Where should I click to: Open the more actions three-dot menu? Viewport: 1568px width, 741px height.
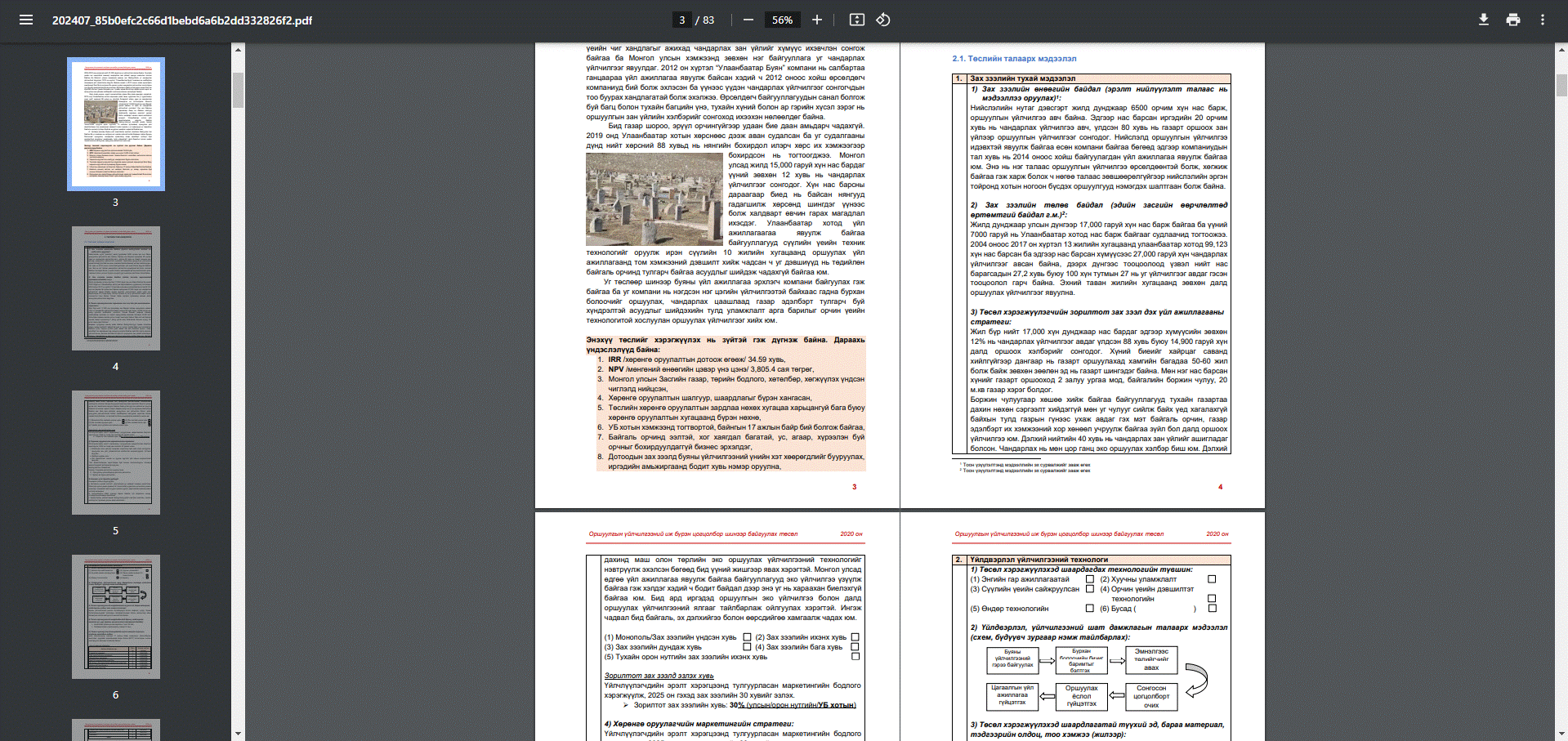click(1543, 20)
